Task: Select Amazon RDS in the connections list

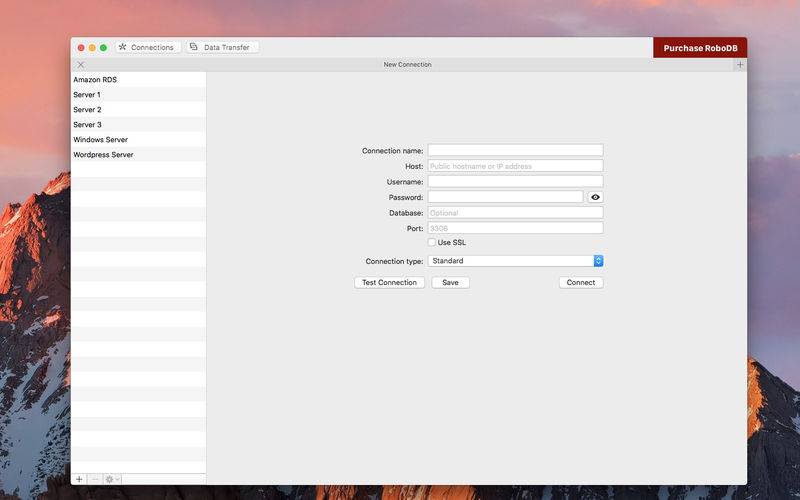Action: [x=95, y=79]
